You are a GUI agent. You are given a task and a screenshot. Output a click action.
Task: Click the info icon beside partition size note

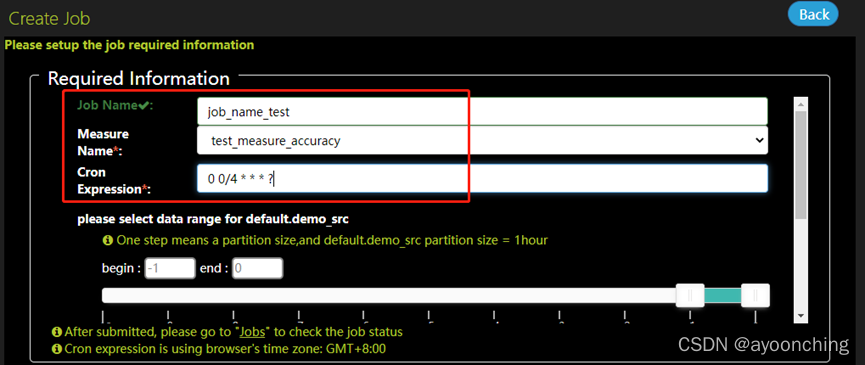[108, 240]
